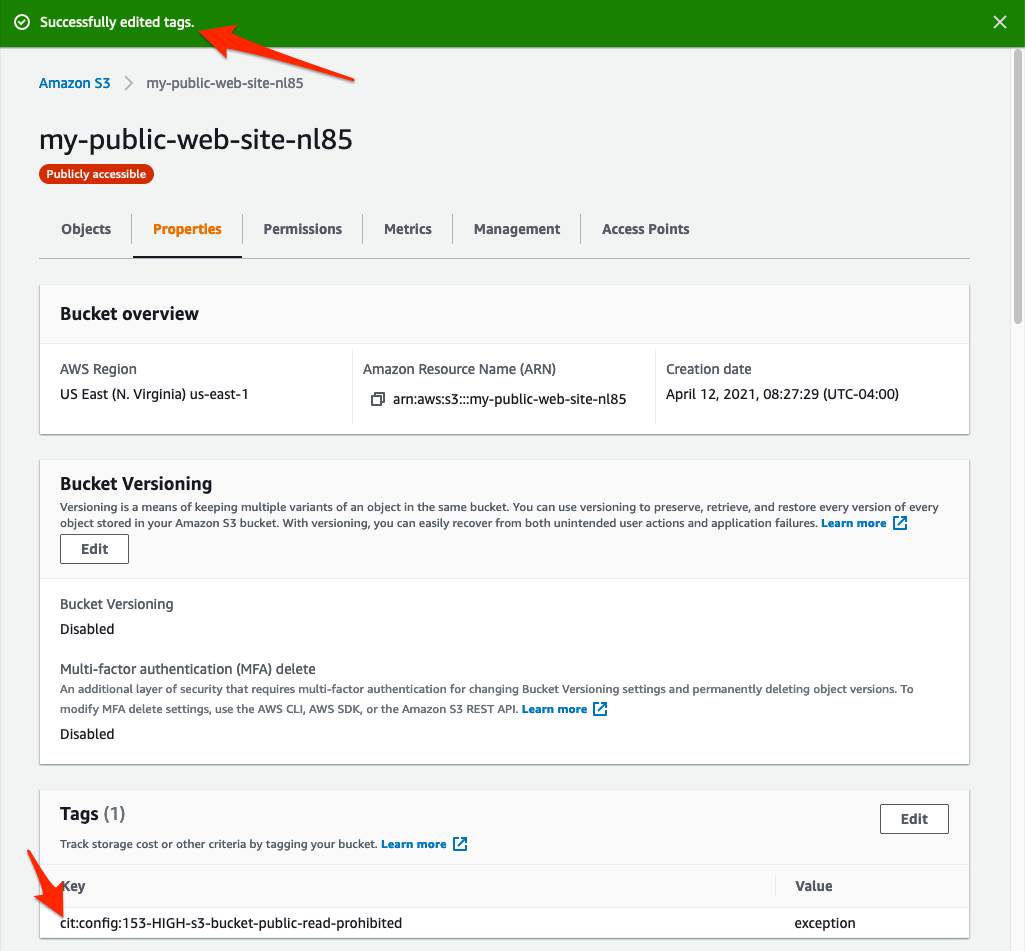
Task: Click the region value US East (N. Virginia)
Action: [154, 394]
